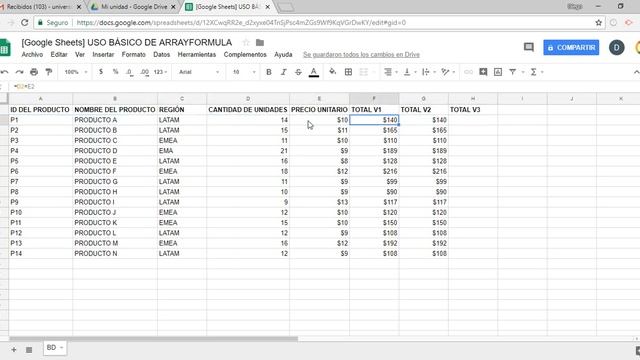This screenshot has width=640, height=360.
Task: Reload the page with browser refresh icon
Action: click(x=24, y=22)
